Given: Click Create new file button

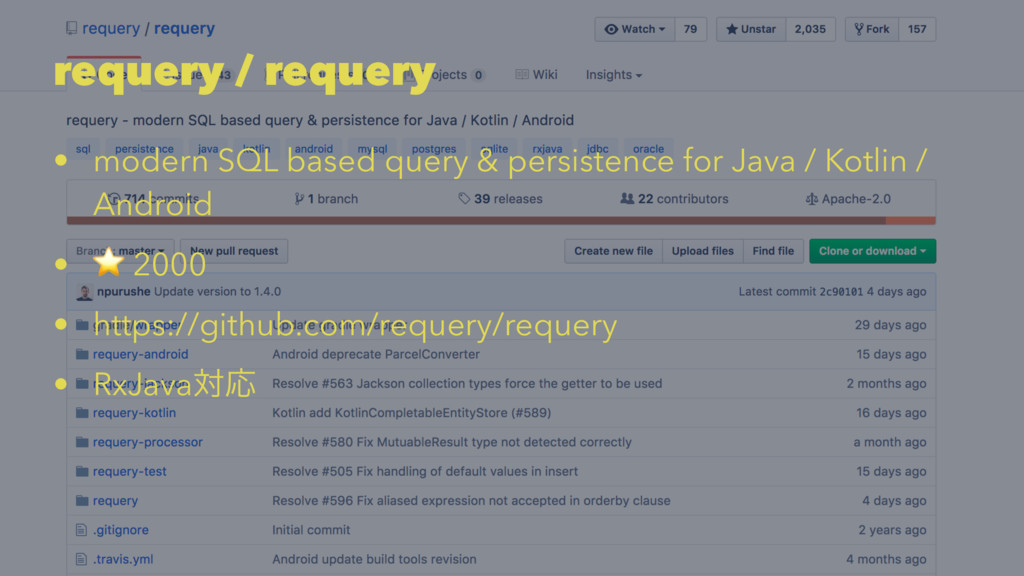Looking at the screenshot, I should tap(613, 251).
